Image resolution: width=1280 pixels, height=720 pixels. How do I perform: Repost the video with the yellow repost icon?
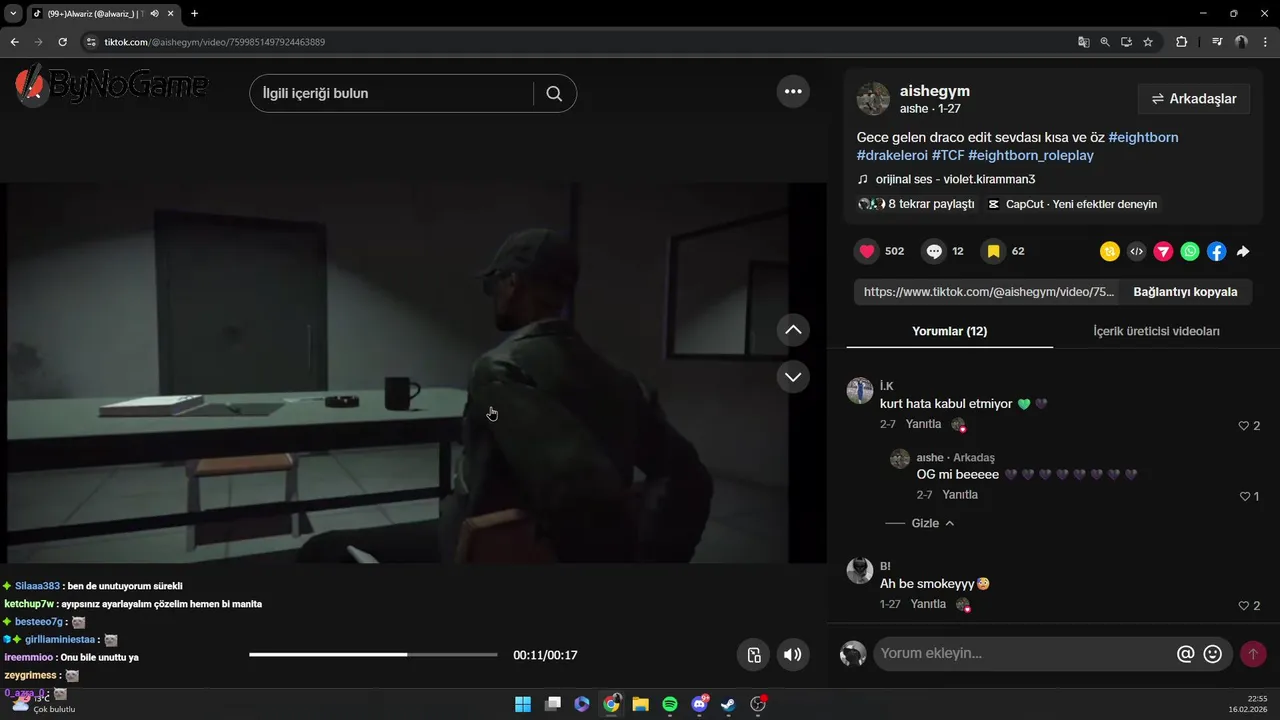[1109, 252]
